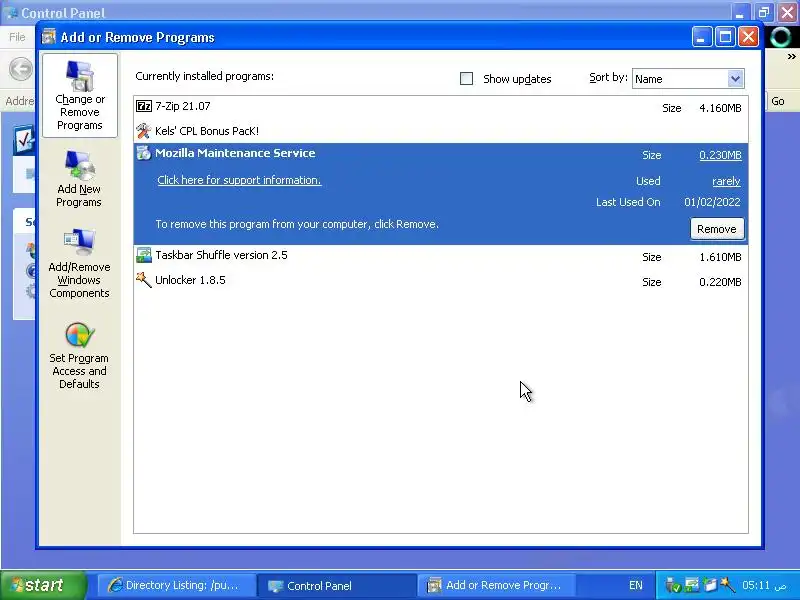The height and width of the screenshot is (600, 800).
Task: Click the 'rarely' usage link
Action: (726, 181)
